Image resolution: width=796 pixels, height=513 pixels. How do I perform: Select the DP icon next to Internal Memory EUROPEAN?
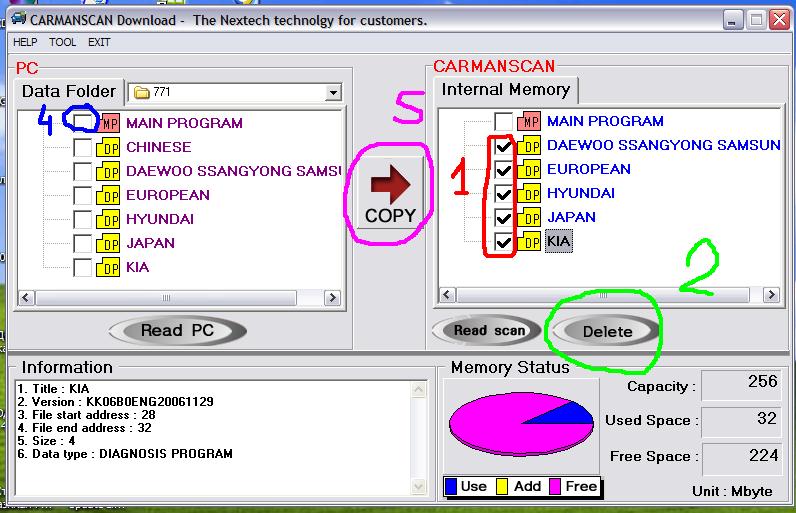coord(529,169)
